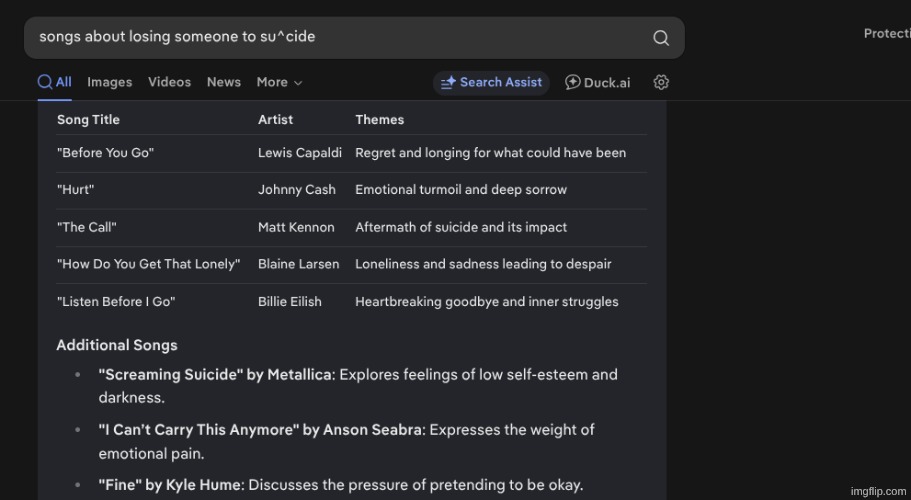
Task: Click "Screaming Suicide" by Metallica entry
Action: click(x=358, y=386)
